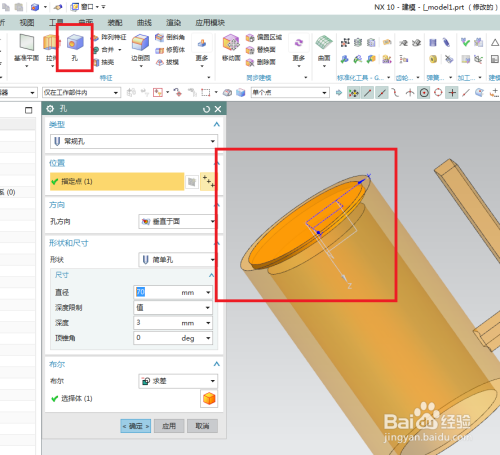This screenshot has height=455, width=500.
Task: Toggle Arc Center snap
Action: [x=424, y=92]
